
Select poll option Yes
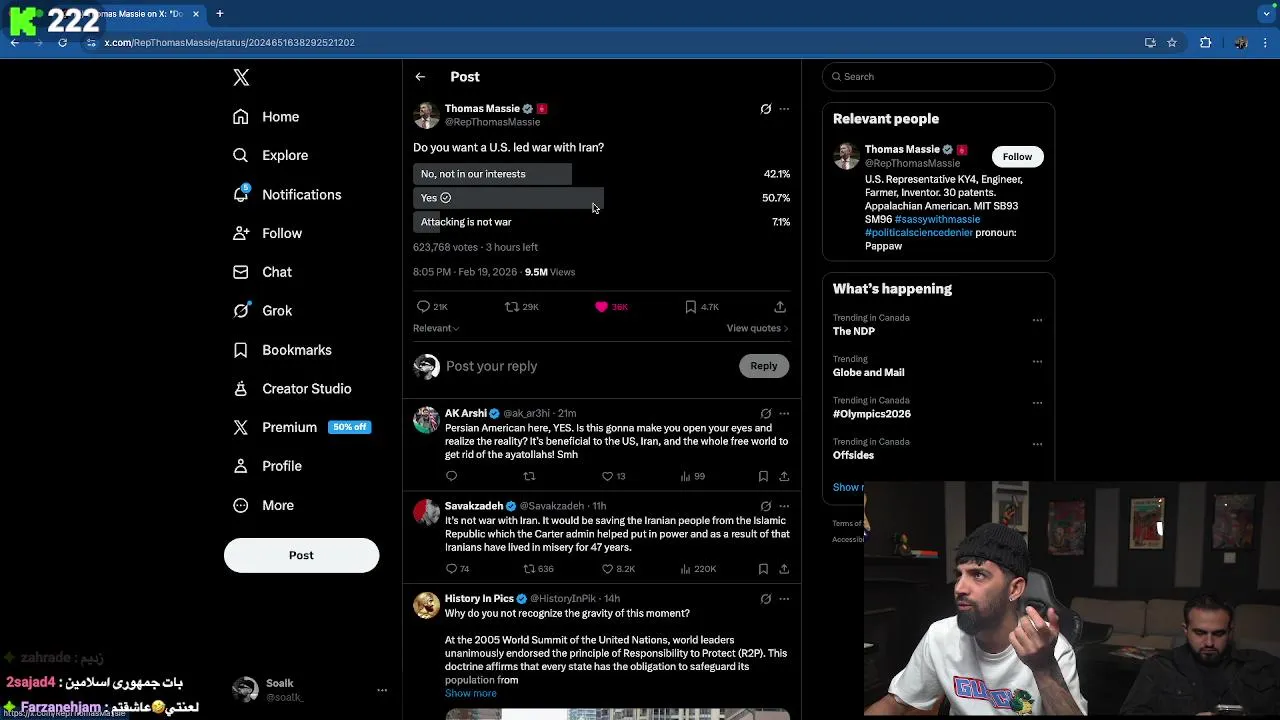tap(602, 198)
